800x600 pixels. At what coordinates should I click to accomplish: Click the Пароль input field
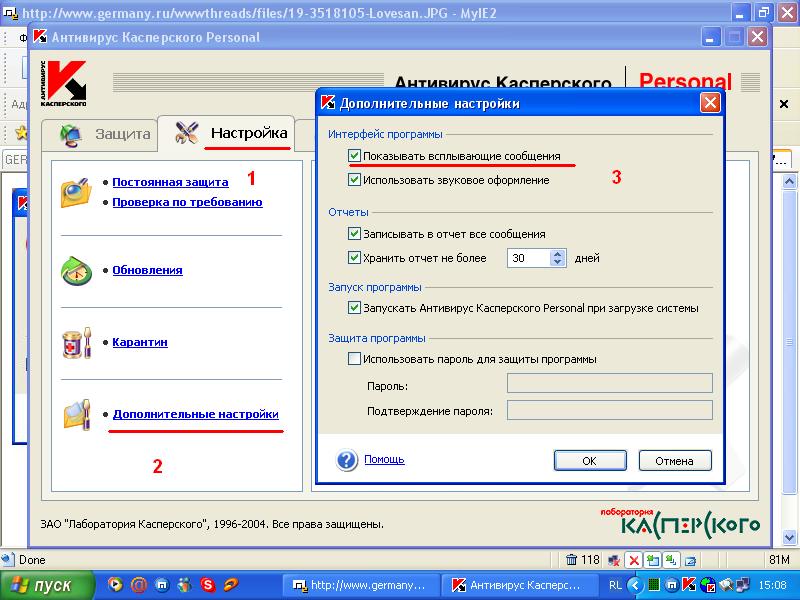(609, 384)
